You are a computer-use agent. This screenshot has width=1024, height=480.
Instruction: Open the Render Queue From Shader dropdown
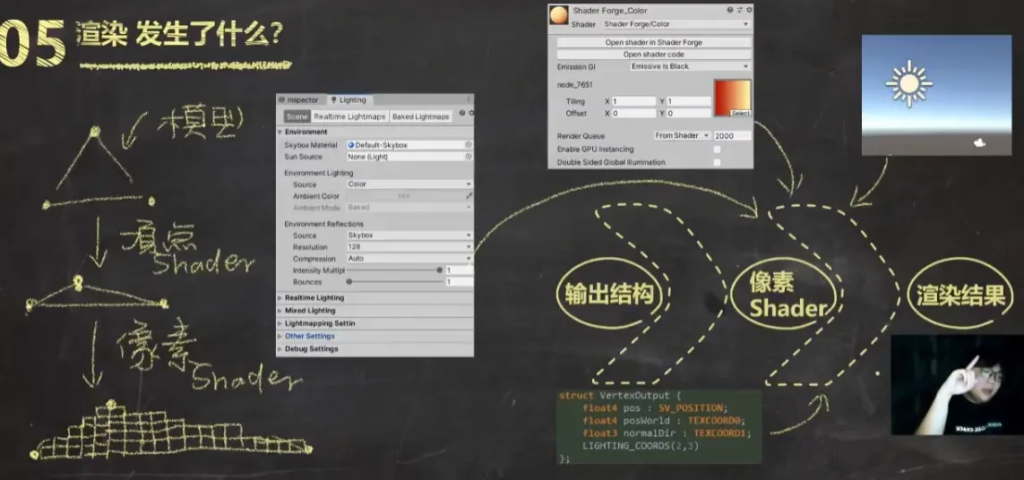(x=682, y=135)
